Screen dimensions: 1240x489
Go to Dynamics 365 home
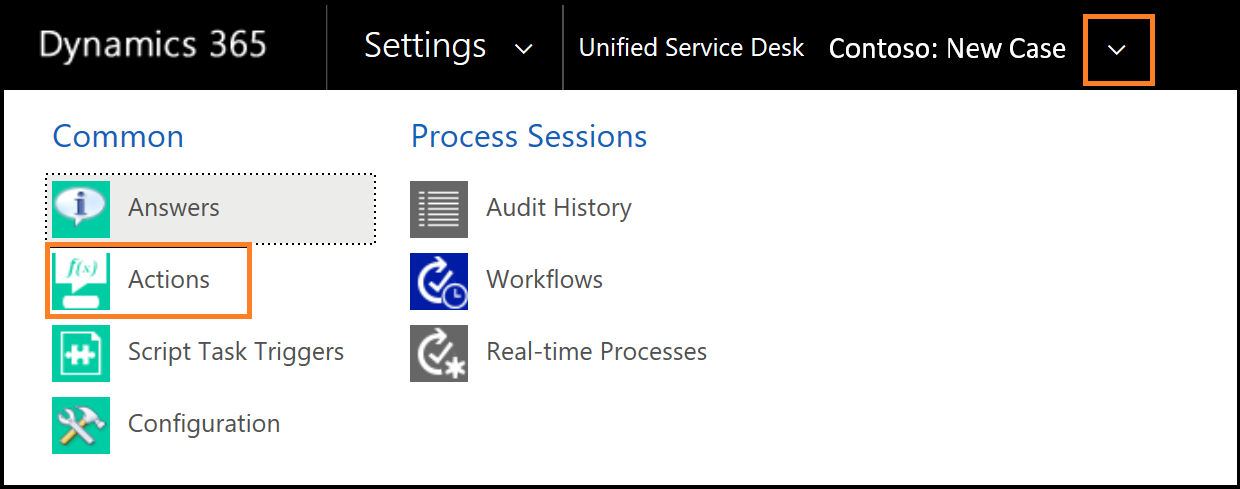point(153,45)
